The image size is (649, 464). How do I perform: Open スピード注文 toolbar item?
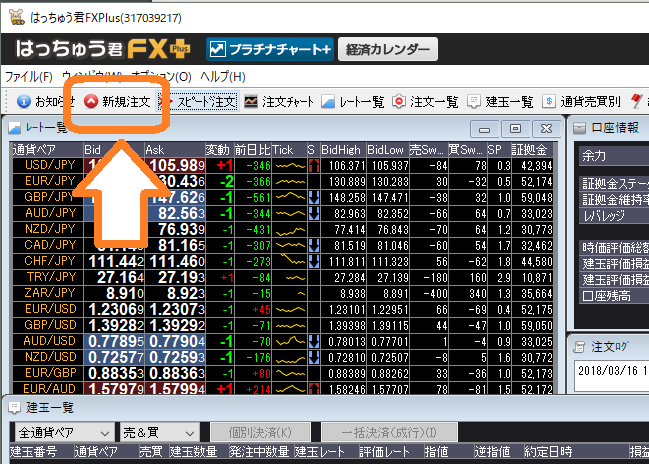tap(198, 101)
